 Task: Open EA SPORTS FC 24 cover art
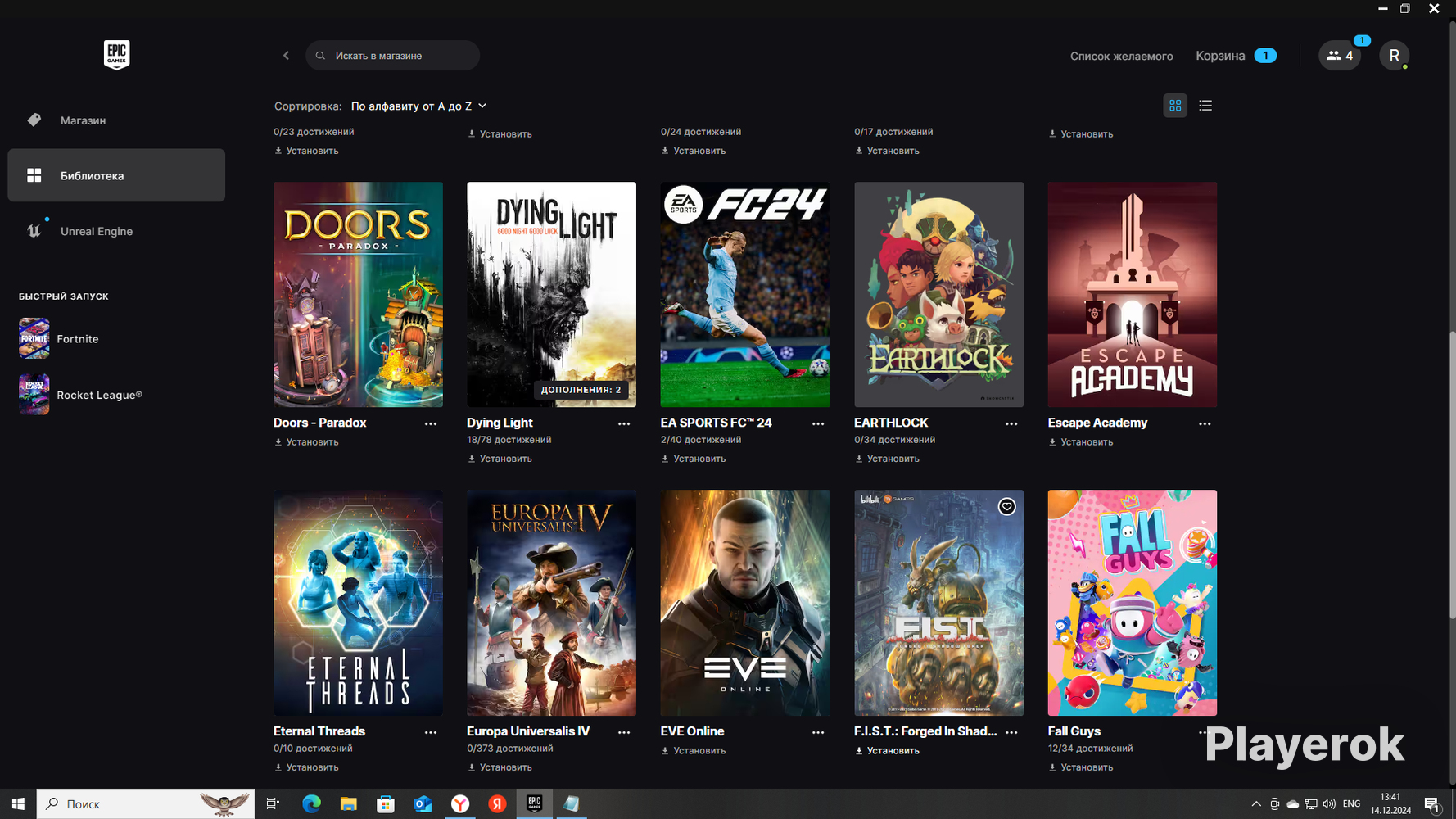(x=745, y=295)
